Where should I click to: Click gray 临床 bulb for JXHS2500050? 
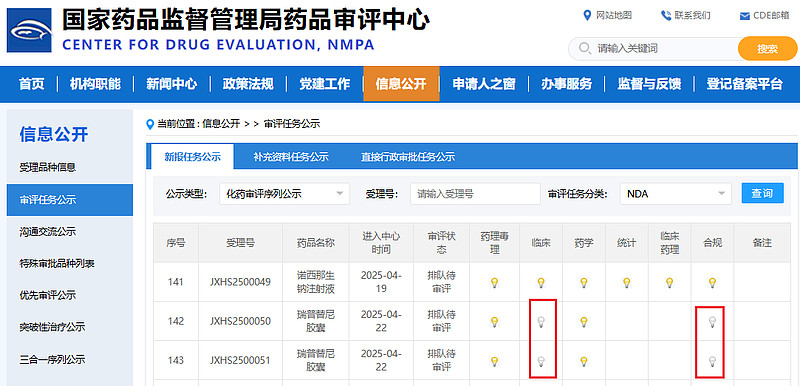click(541, 322)
